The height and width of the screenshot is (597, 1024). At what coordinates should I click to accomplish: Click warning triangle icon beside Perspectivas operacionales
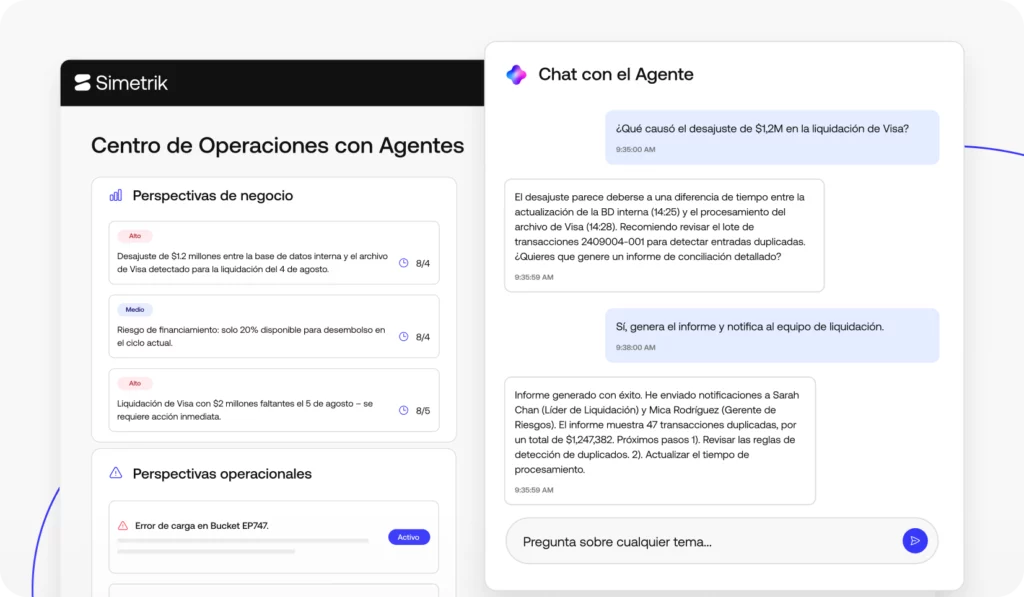pyautogui.click(x=116, y=473)
